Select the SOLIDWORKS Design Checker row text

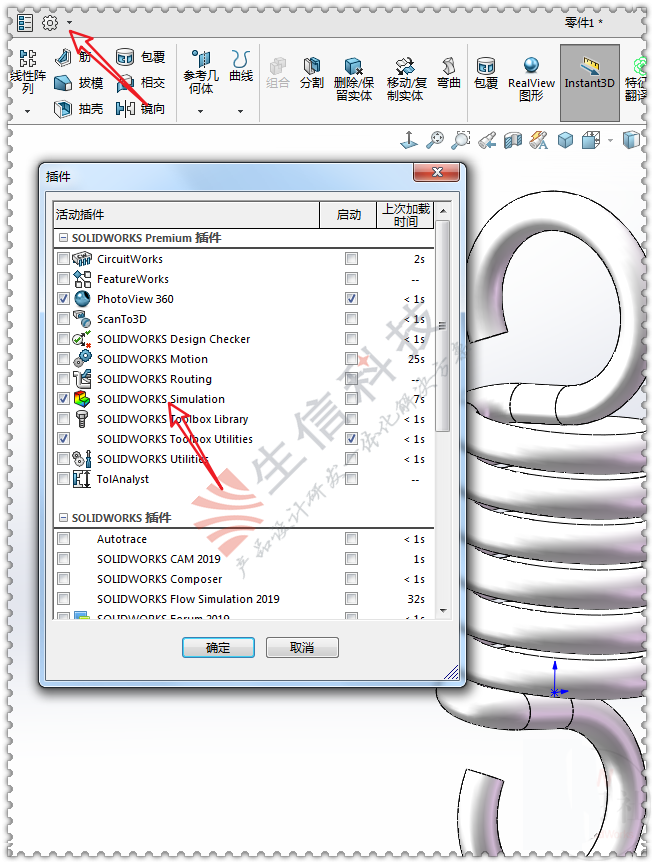click(x=174, y=339)
